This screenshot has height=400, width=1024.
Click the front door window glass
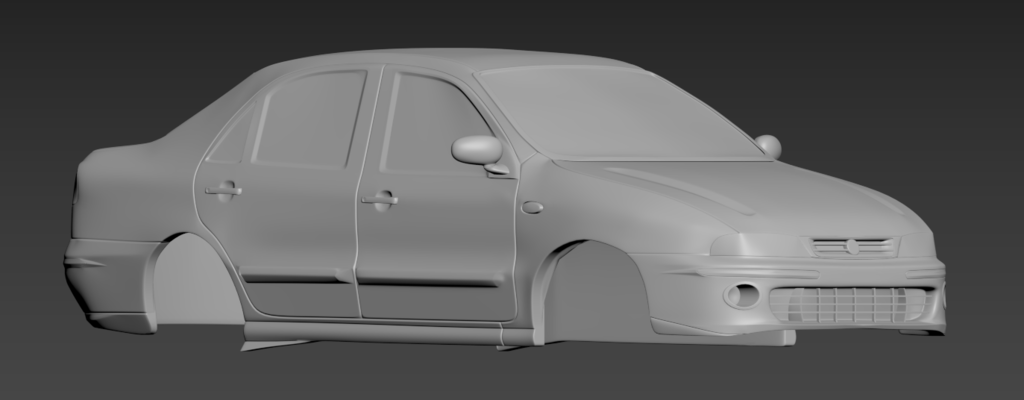tap(434, 123)
